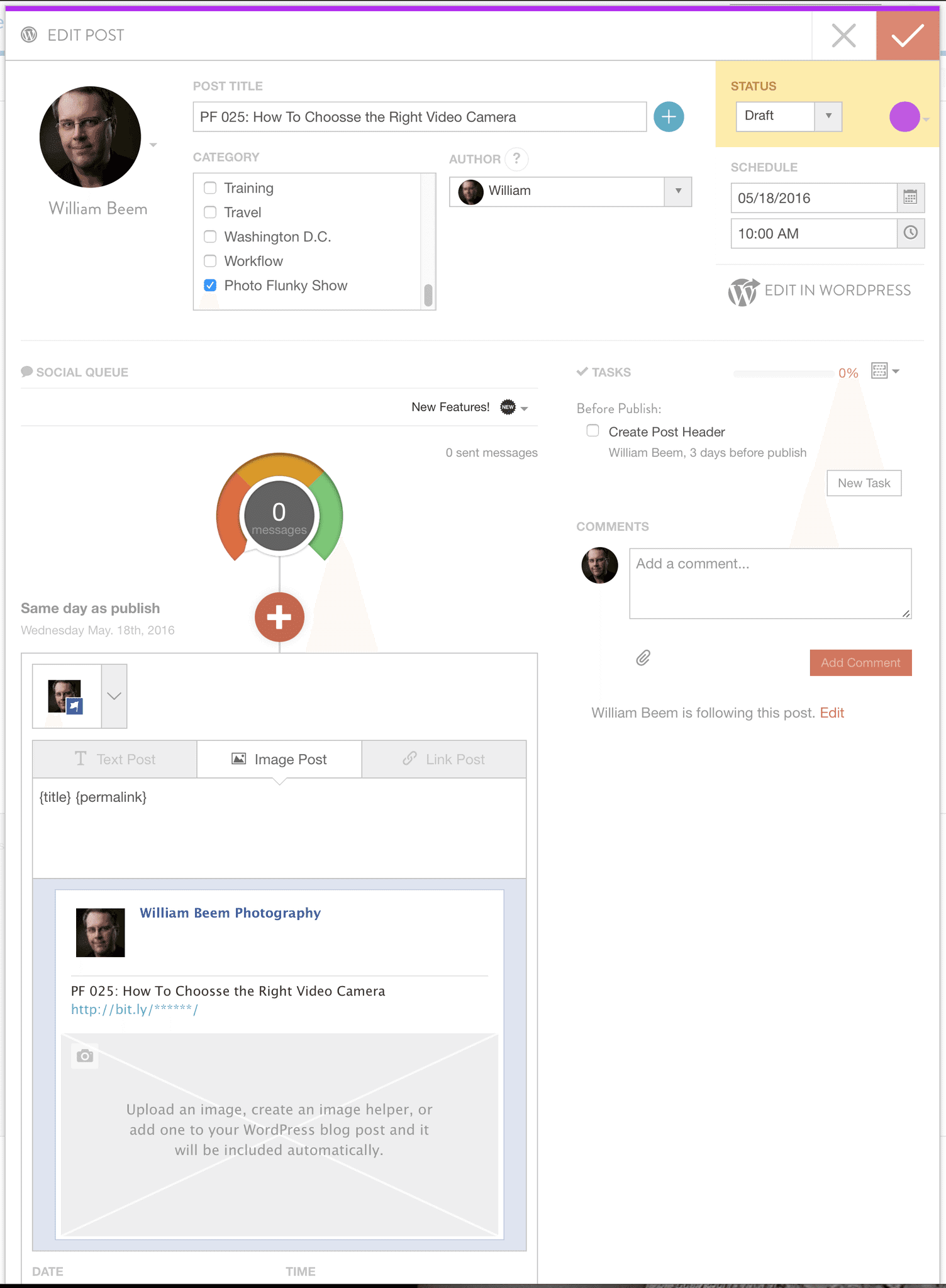Click the Link Post chain icon
This screenshot has height=1288, width=946.
tap(409, 758)
